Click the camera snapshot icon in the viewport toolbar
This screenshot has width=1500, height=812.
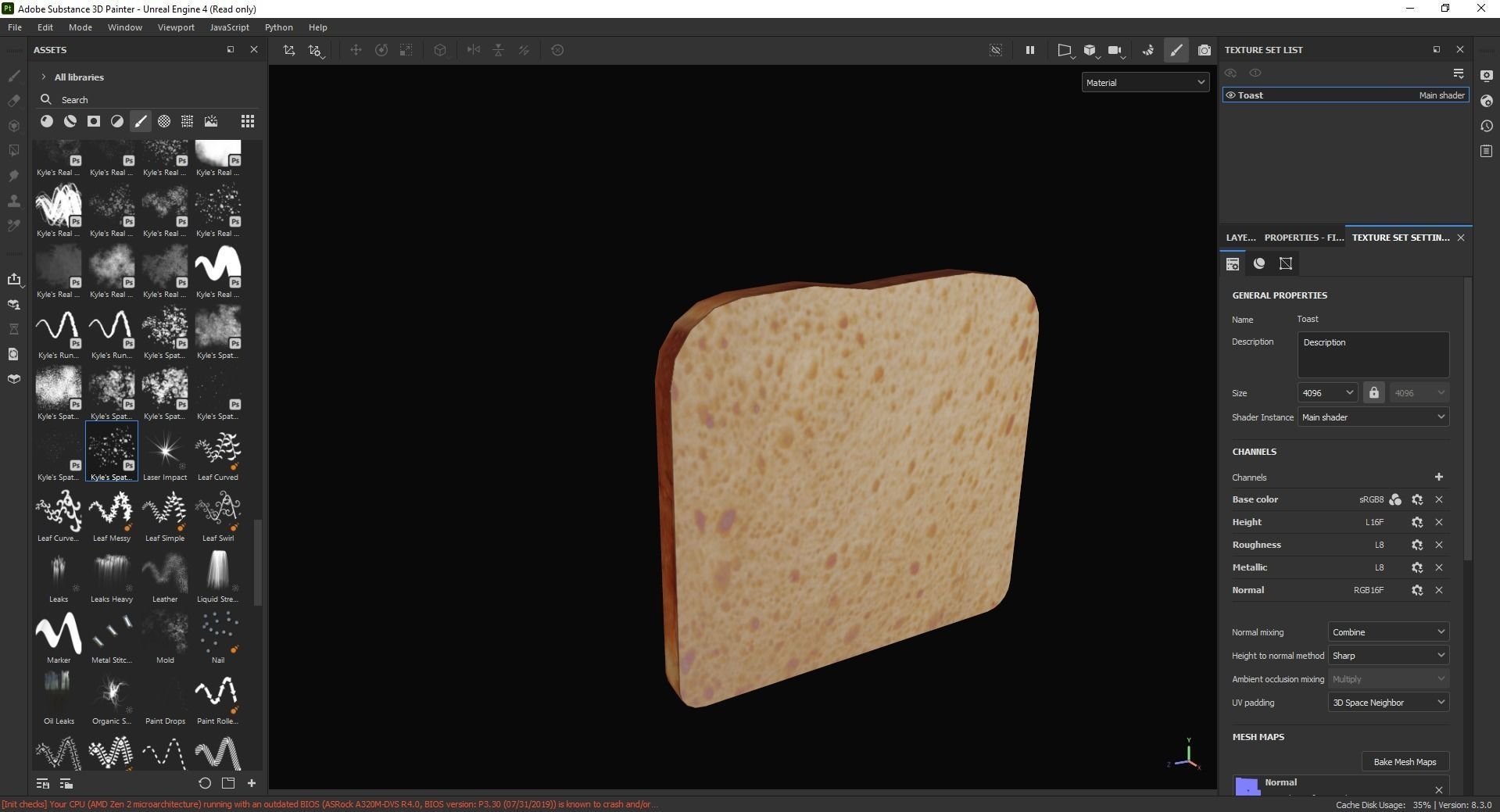(1204, 49)
